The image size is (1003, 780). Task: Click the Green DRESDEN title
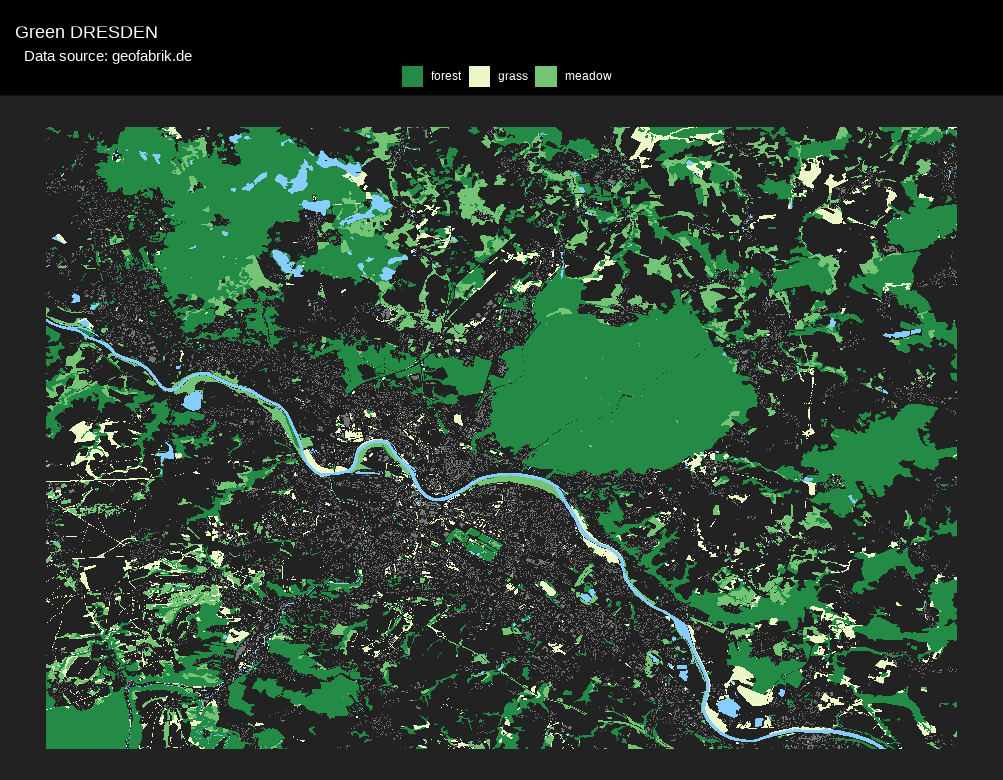pyautogui.click(x=86, y=32)
